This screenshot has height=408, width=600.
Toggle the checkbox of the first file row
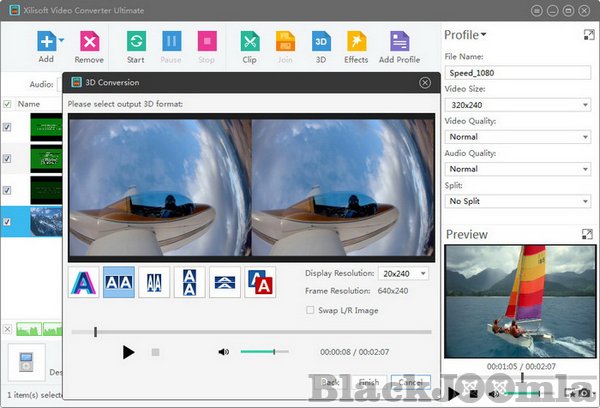(x=8, y=127)
